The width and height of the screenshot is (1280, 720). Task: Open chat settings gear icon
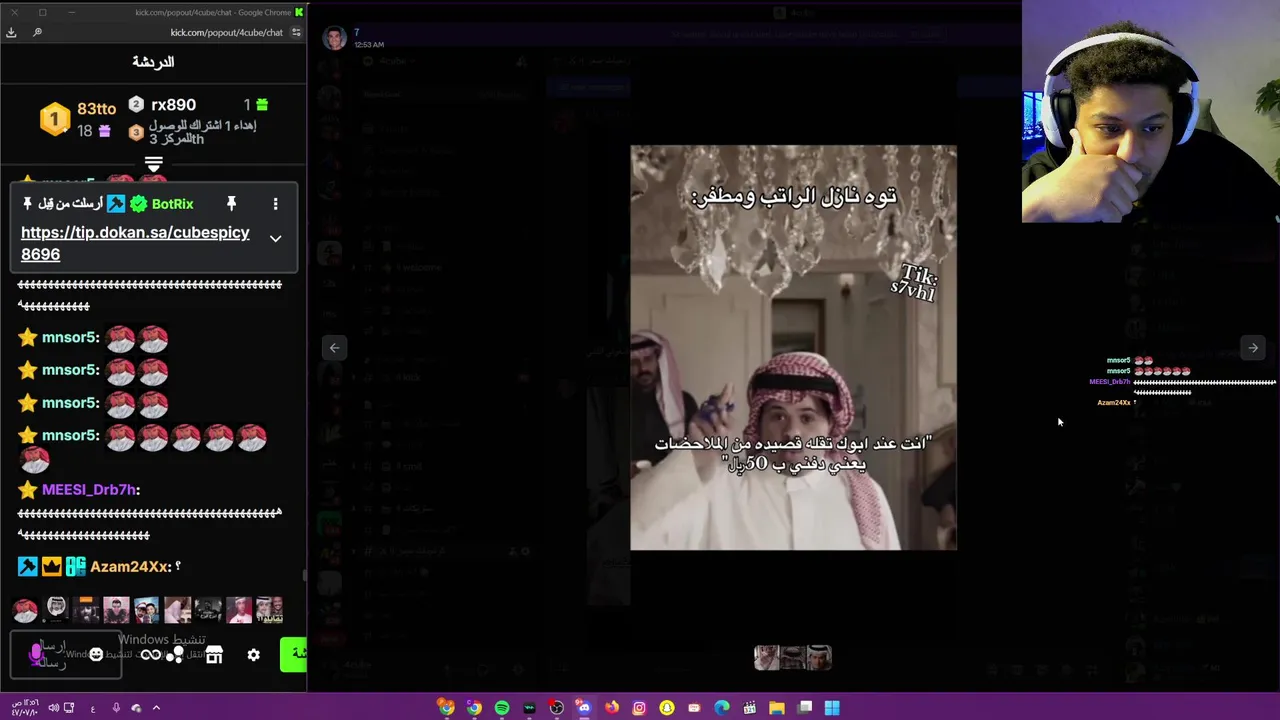click(x=253, y=655)
